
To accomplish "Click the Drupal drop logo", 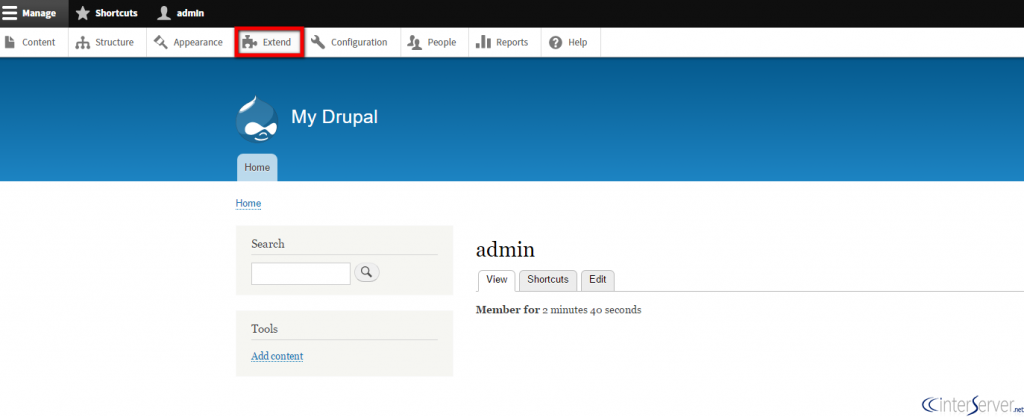I will click(x=257, y=119).
